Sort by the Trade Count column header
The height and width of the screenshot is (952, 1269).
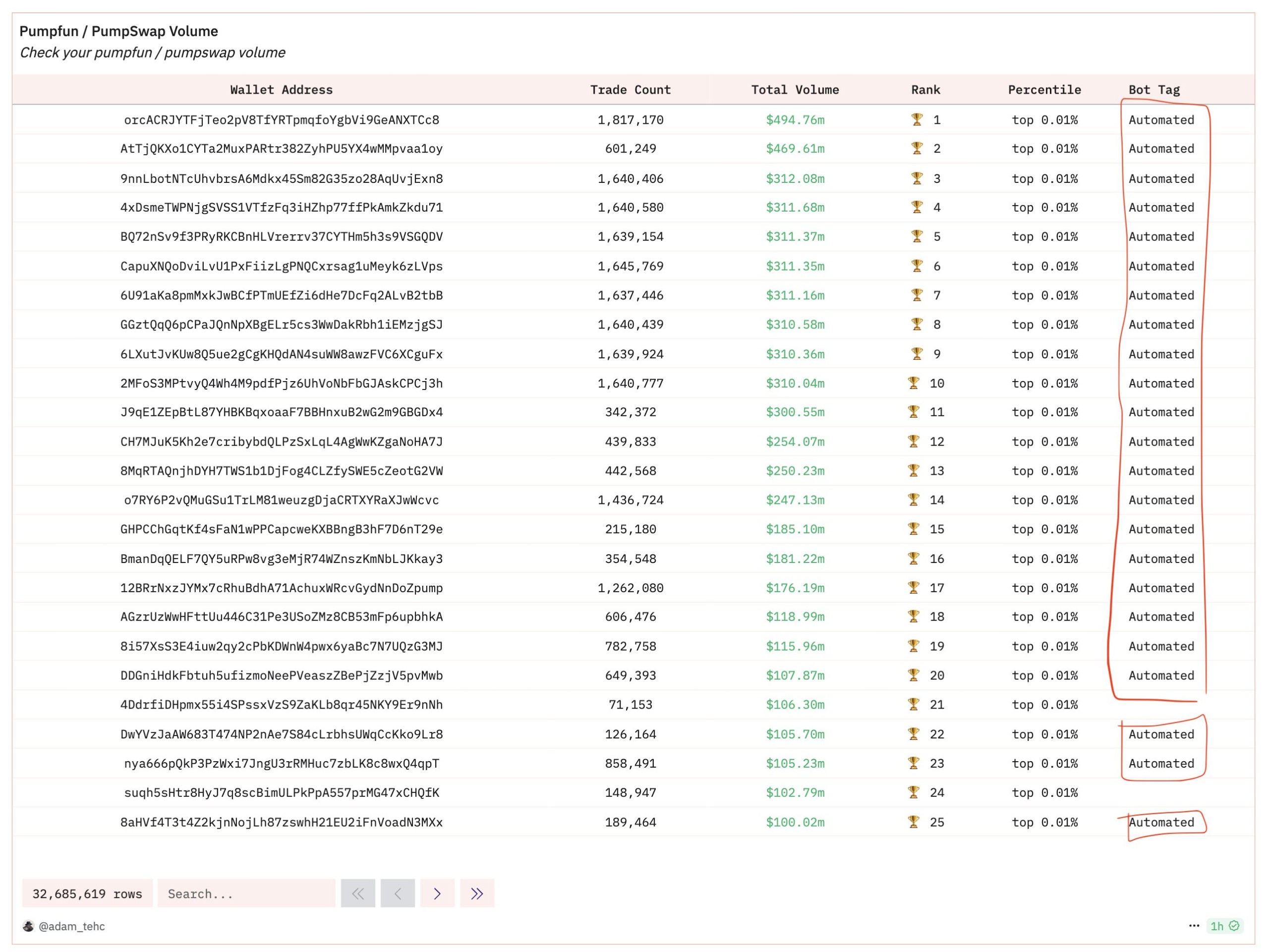[631, 90]
